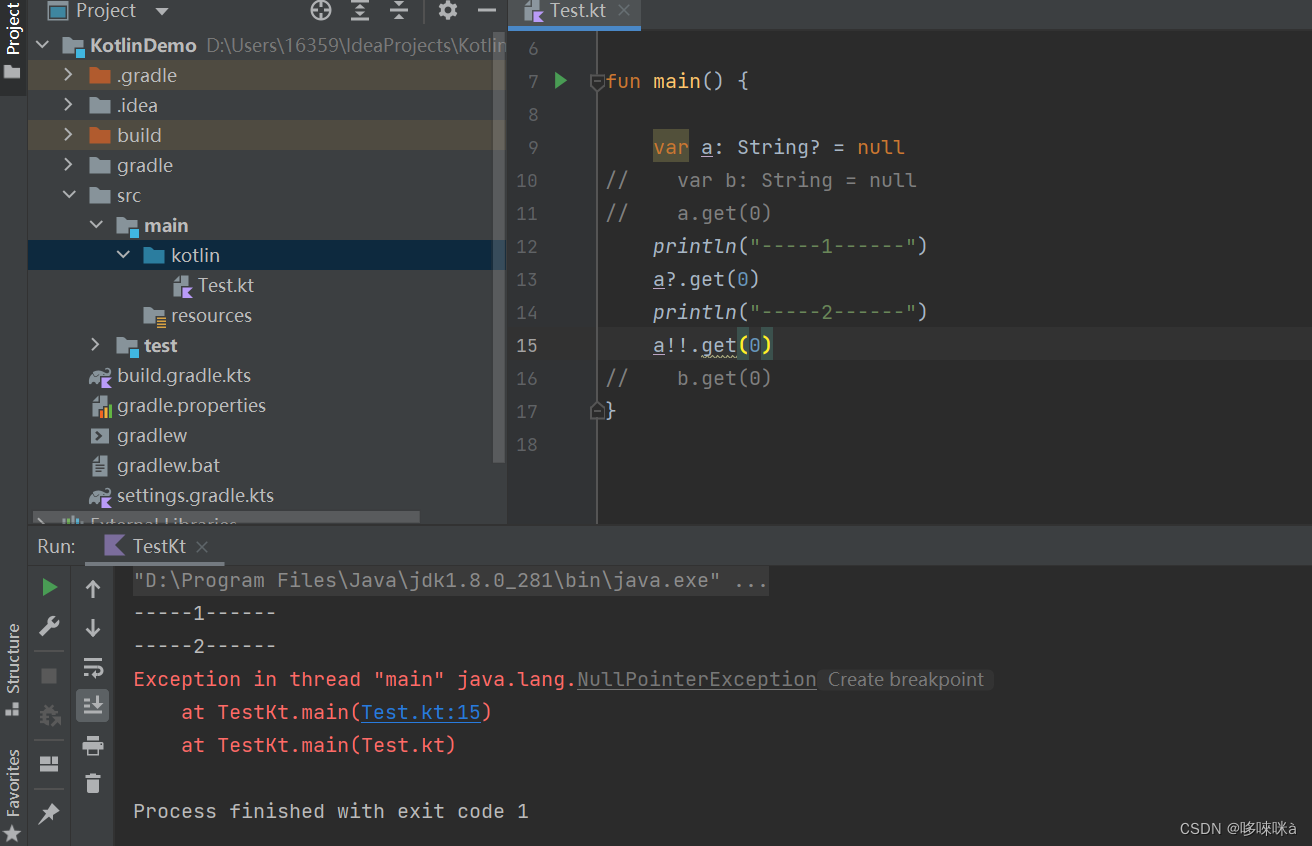Expand the build folder
The height and width of the screenshot is (846, 1312).
click(x=68, y=135)
